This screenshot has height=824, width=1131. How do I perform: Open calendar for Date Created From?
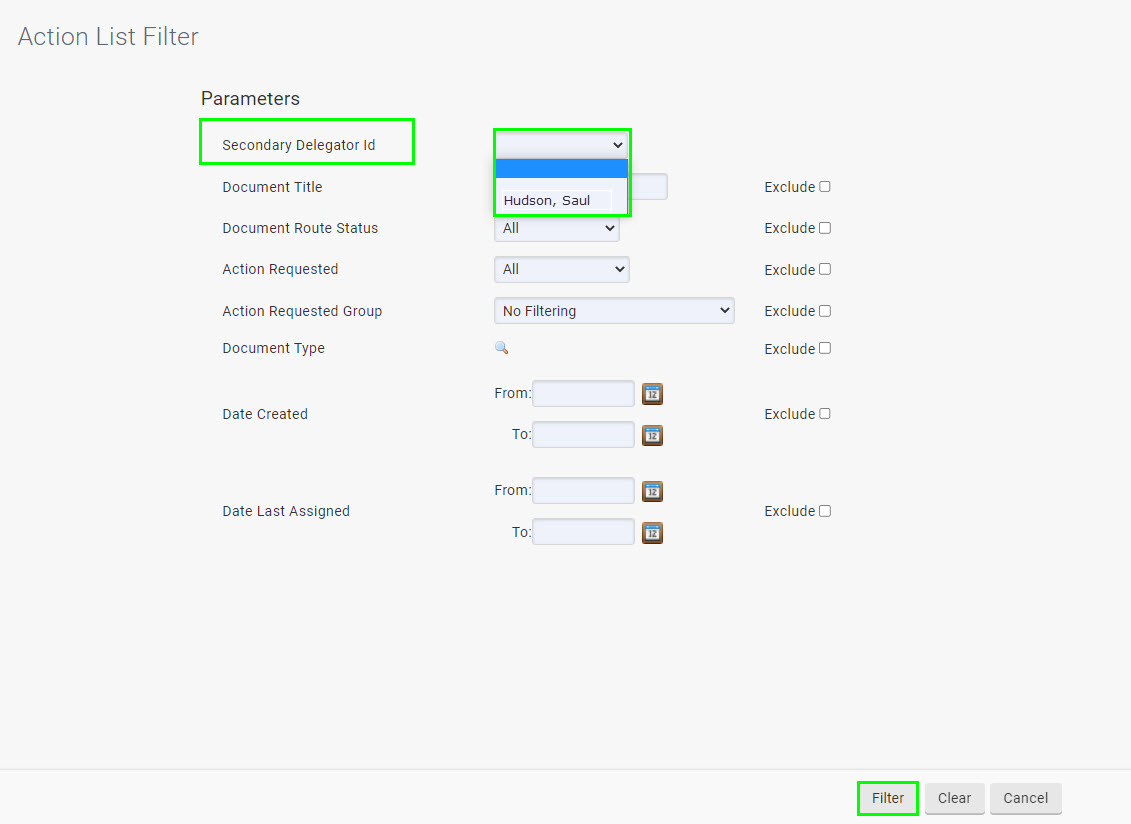652,394
